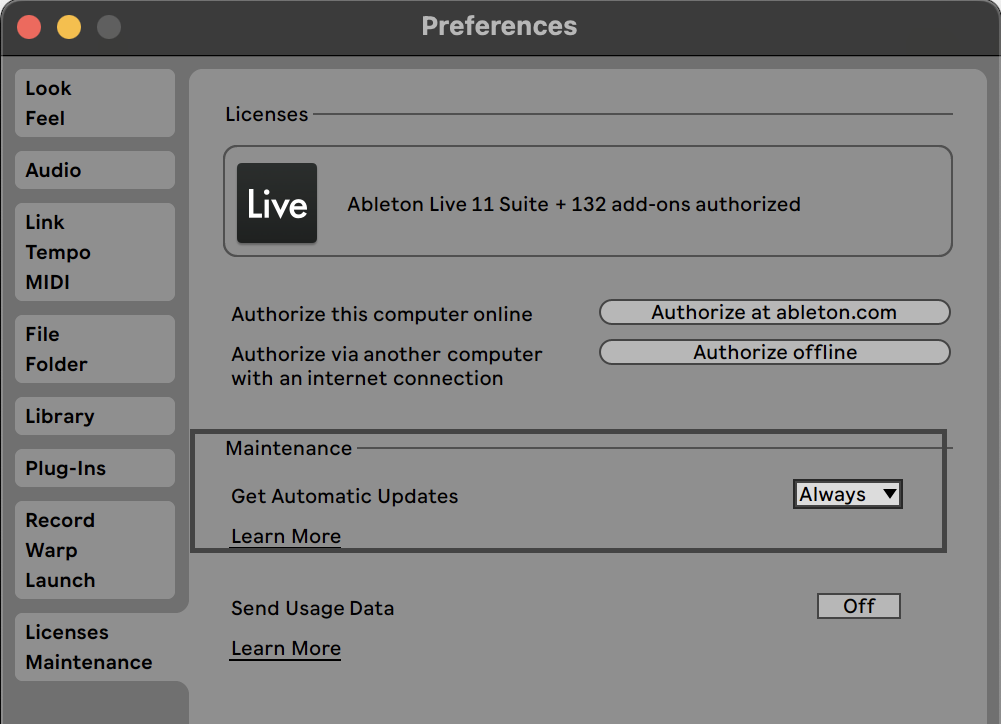The image size is (1001, 724).
Task: Open Learn More under Automatic Updates
Action: click(x=285, y=536)
